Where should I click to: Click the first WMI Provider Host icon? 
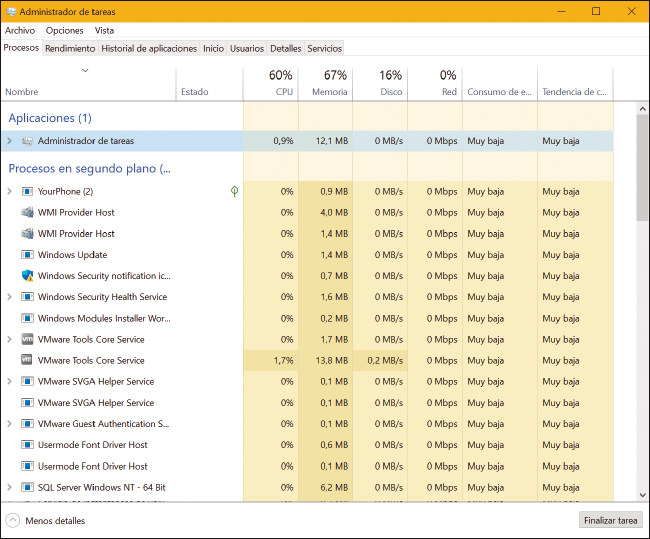click(27, 212)
